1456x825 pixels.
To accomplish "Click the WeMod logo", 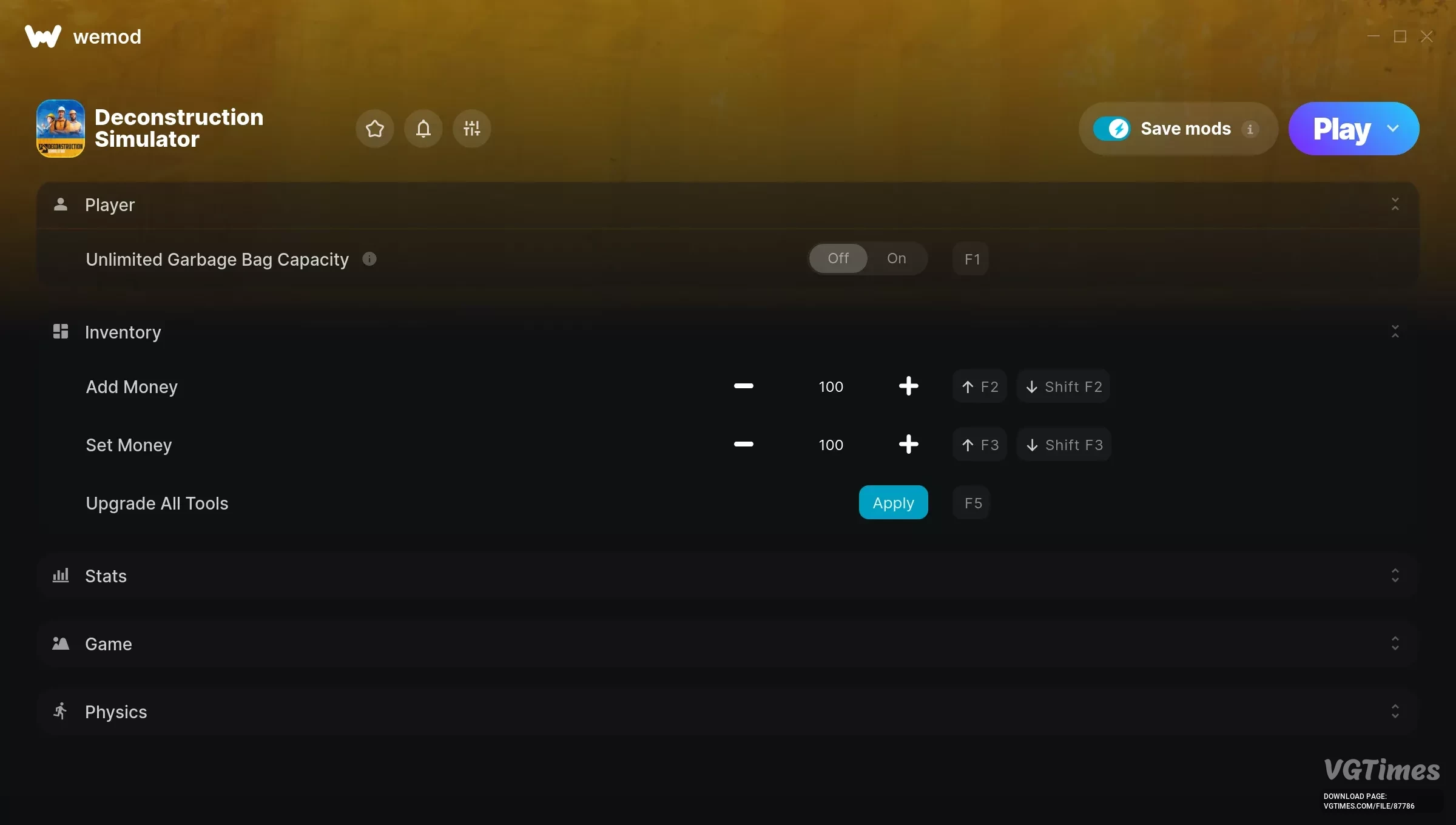I will pos(43,36).
